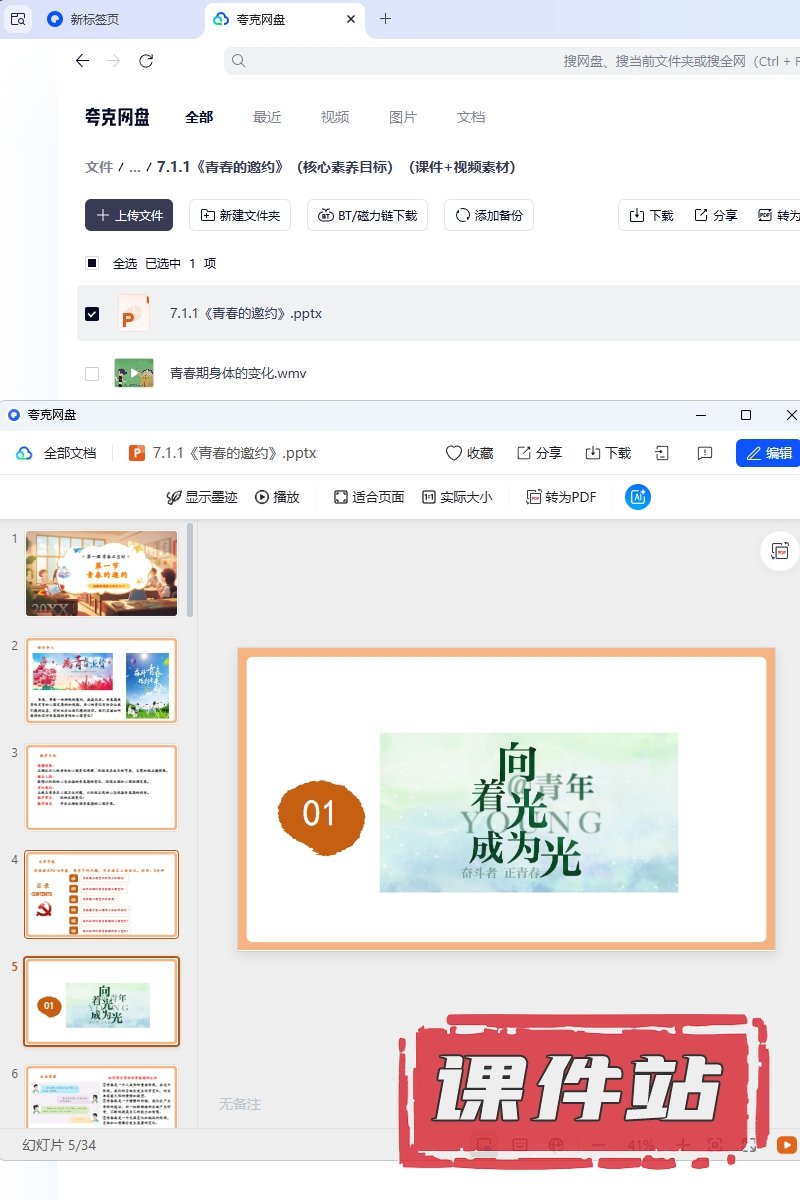Click the 收藏 heart icon

click(x=454, y=453)
